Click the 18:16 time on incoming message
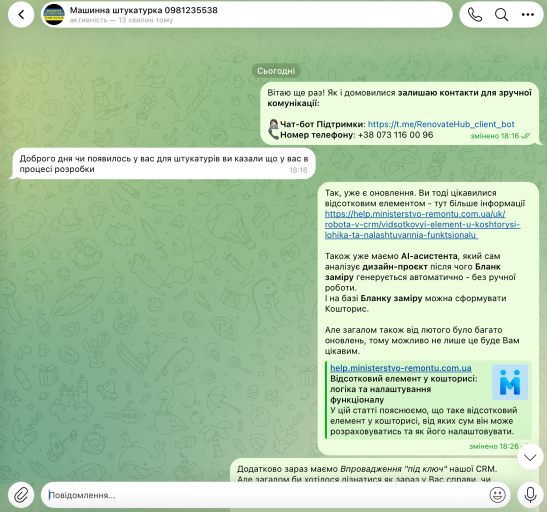 click(x=298, y=170)
